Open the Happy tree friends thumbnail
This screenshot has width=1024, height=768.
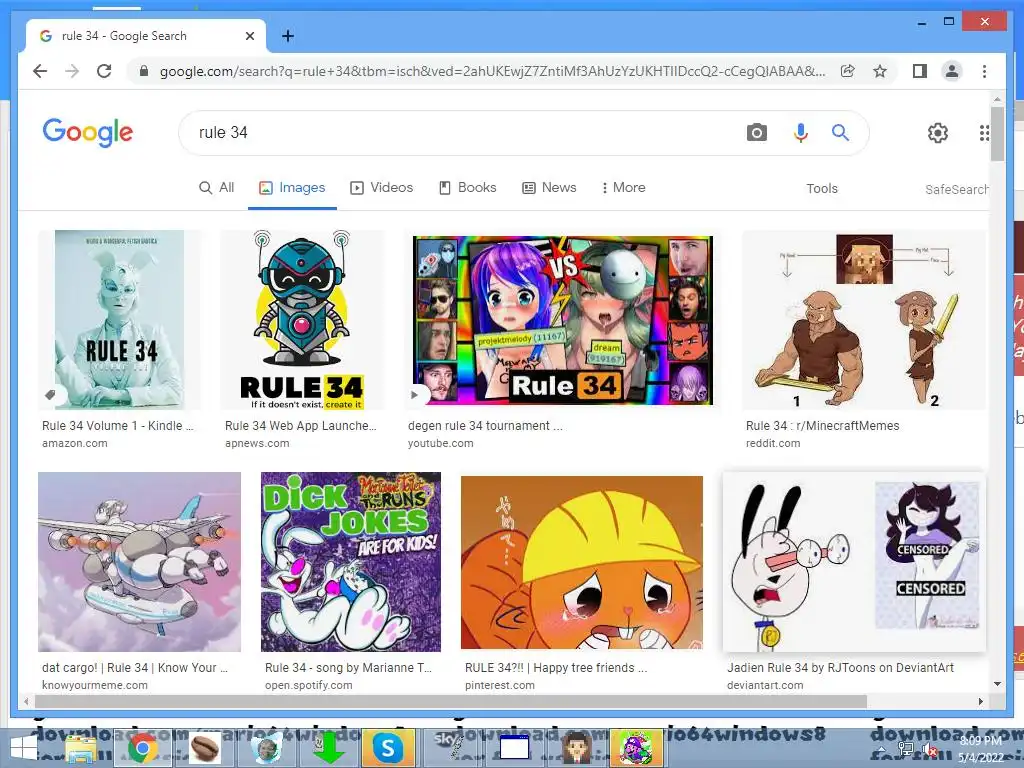click(582, 562)
